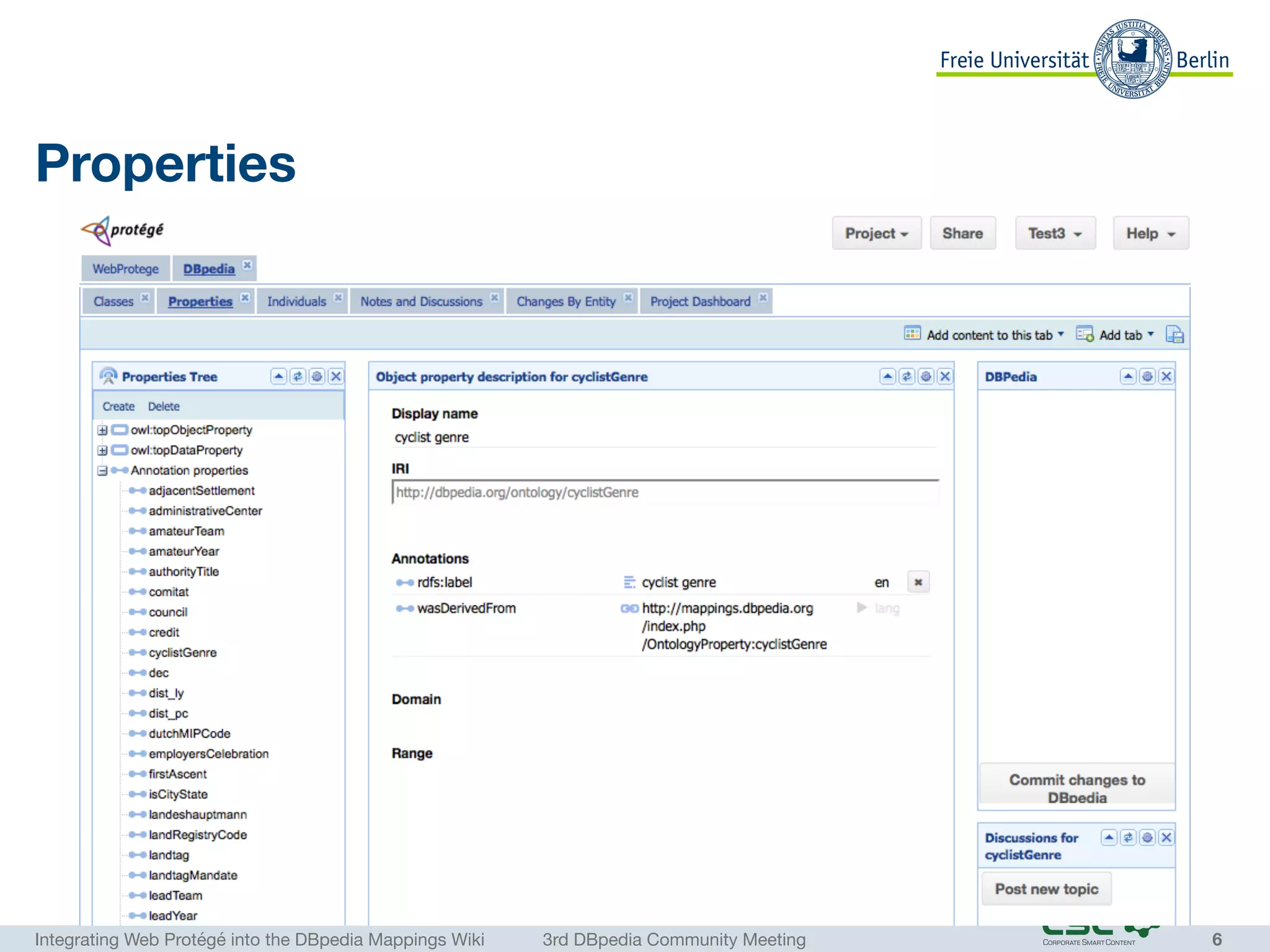Close the Classes tab
Viewport: 1270px width, 952px height.
click(145, 297)
